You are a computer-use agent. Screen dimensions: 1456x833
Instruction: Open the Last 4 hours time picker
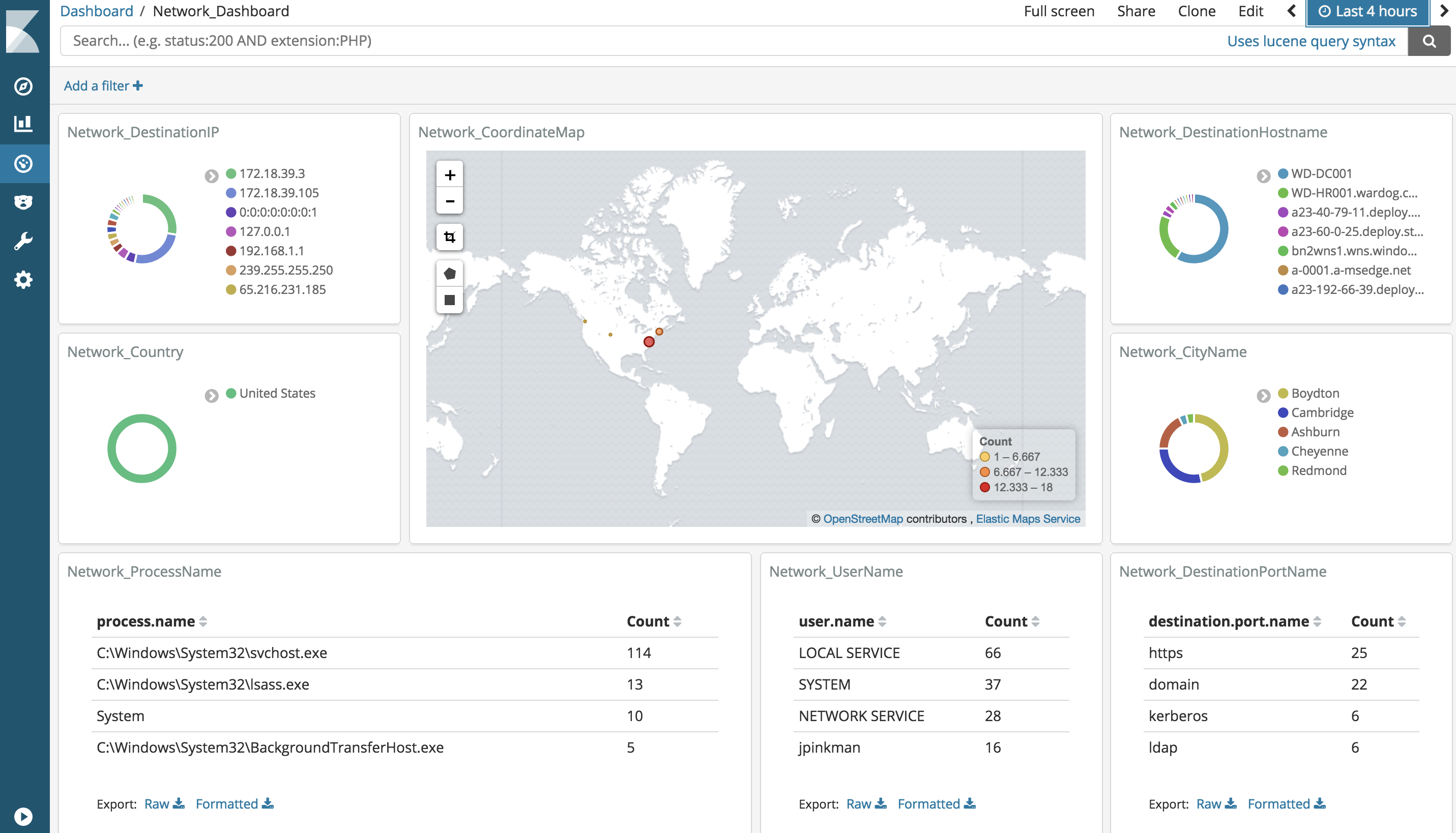coord(1367,11)
